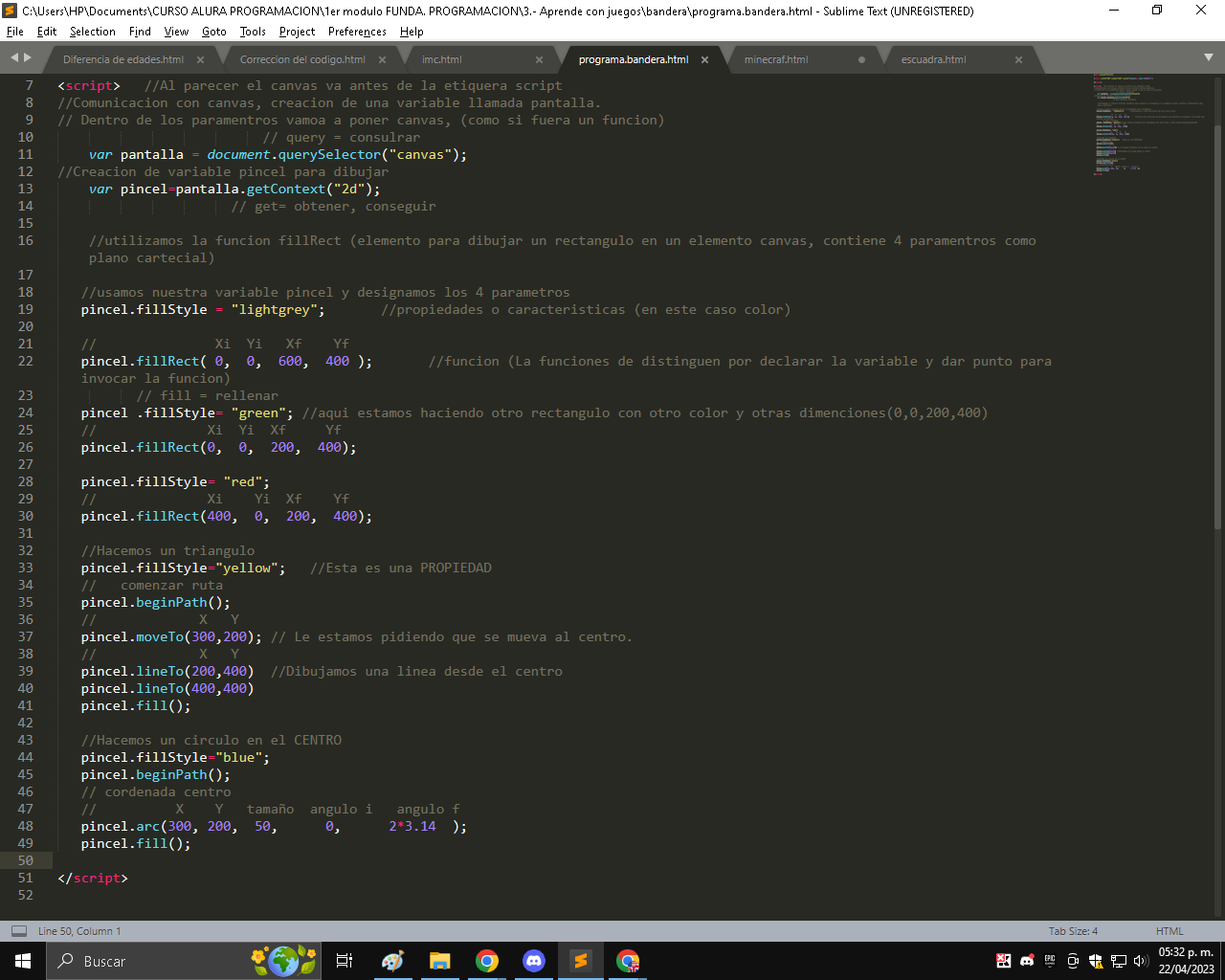Open the Help menu
This screenshot has height=980, width=1225.
click(x=412, y=32)
